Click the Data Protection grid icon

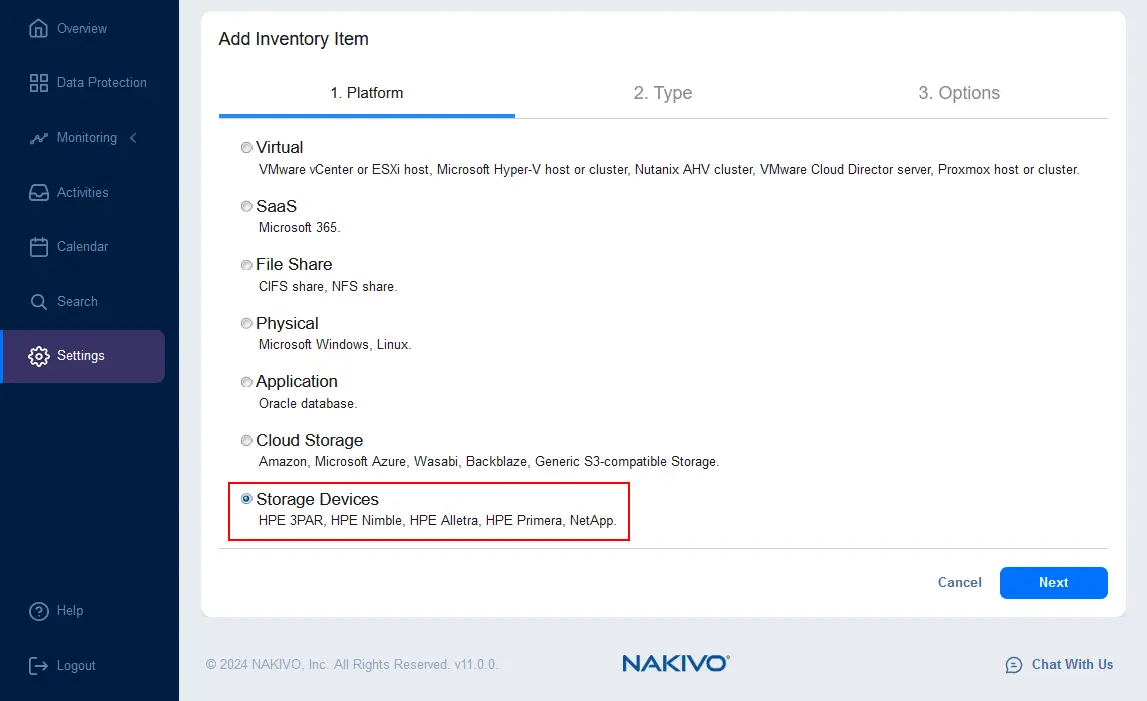pyautogui.click(x=38, y=83)
